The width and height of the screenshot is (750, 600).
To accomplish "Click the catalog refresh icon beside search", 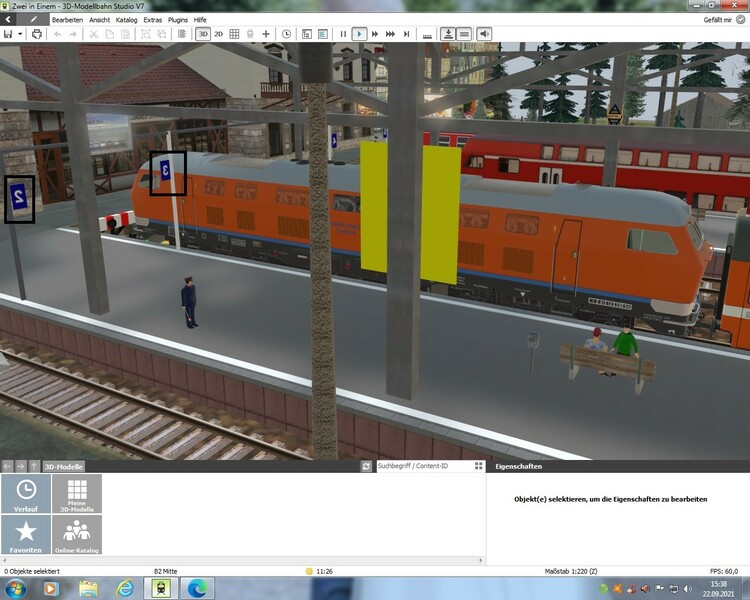I will pos(367,466).
